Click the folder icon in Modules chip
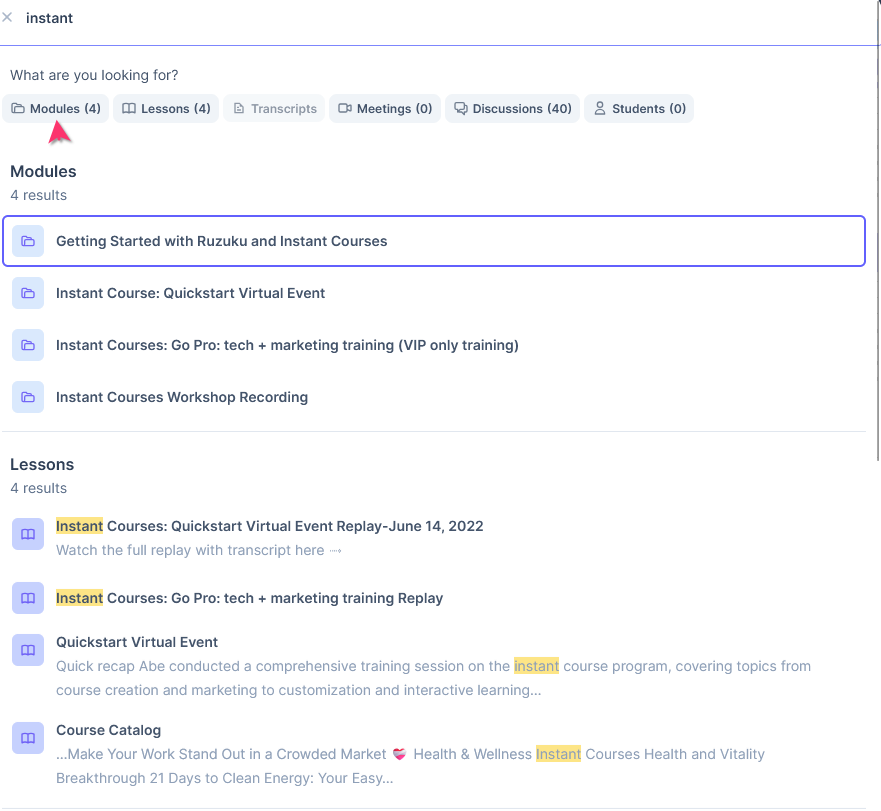This screenshot has height=811, width=881. tap(18, 108)
